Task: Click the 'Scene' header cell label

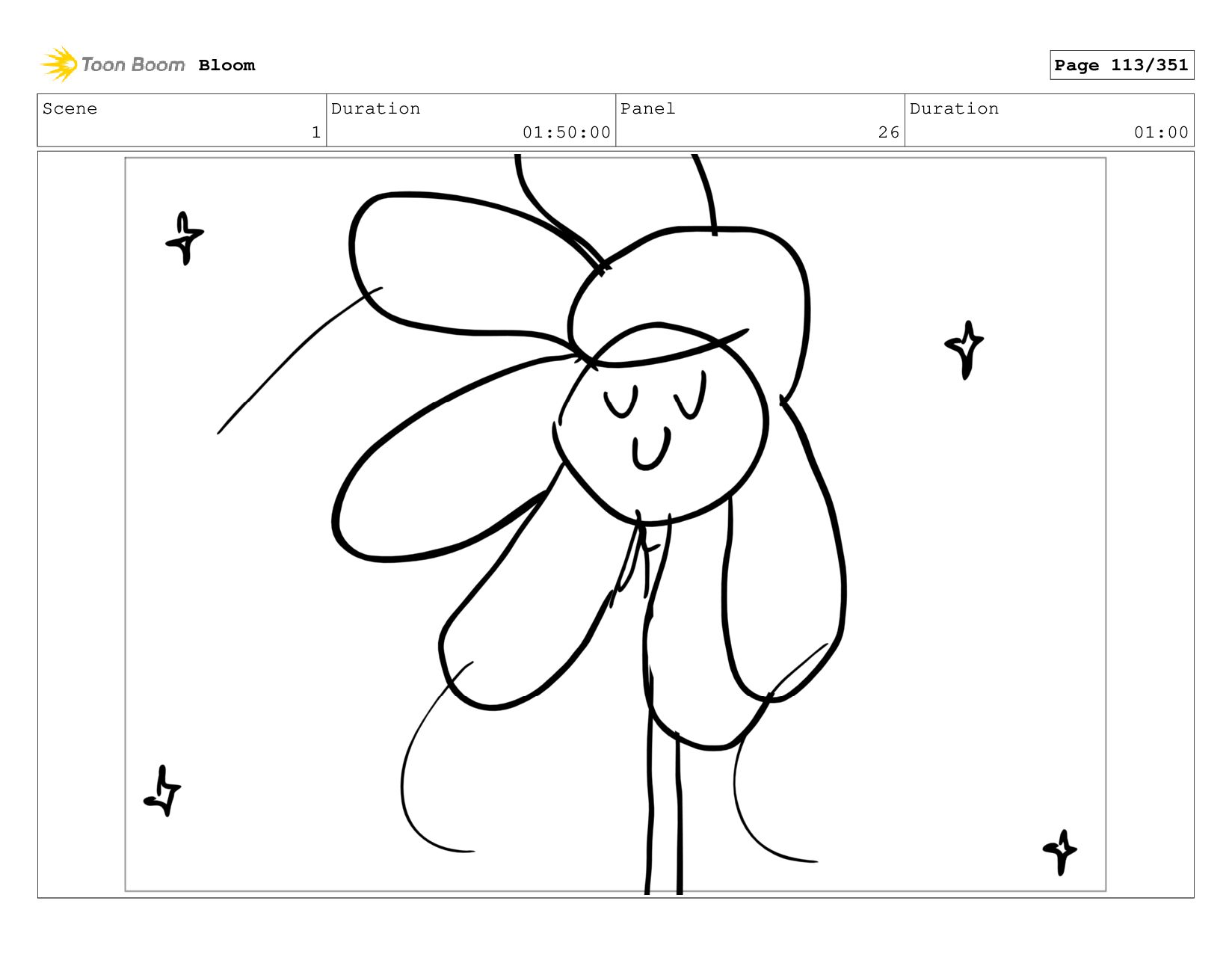Action: click(70, 108)
